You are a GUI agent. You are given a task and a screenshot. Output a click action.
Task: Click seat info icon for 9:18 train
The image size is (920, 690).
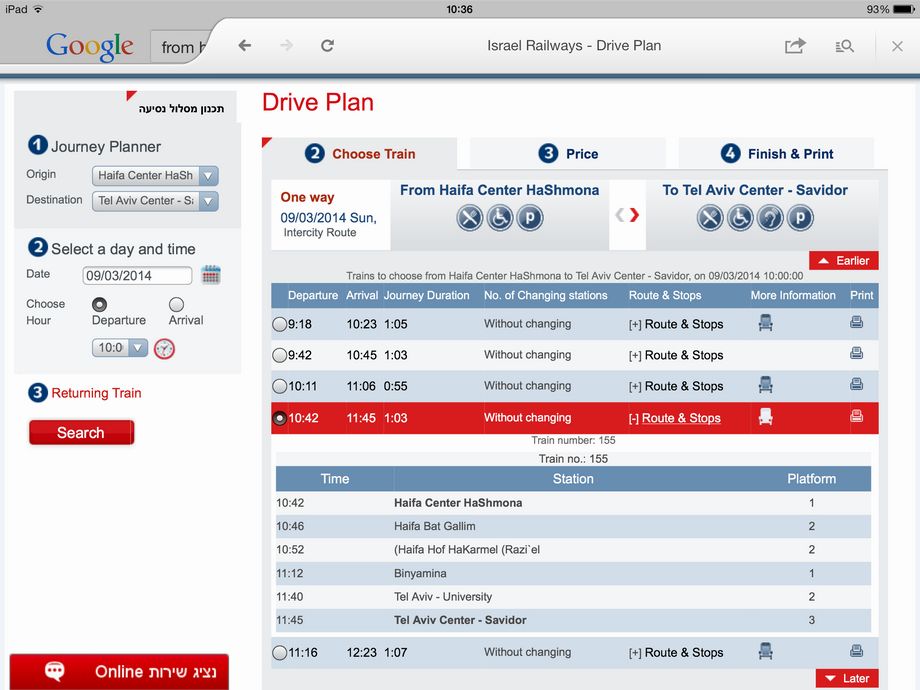coord(765,323)
